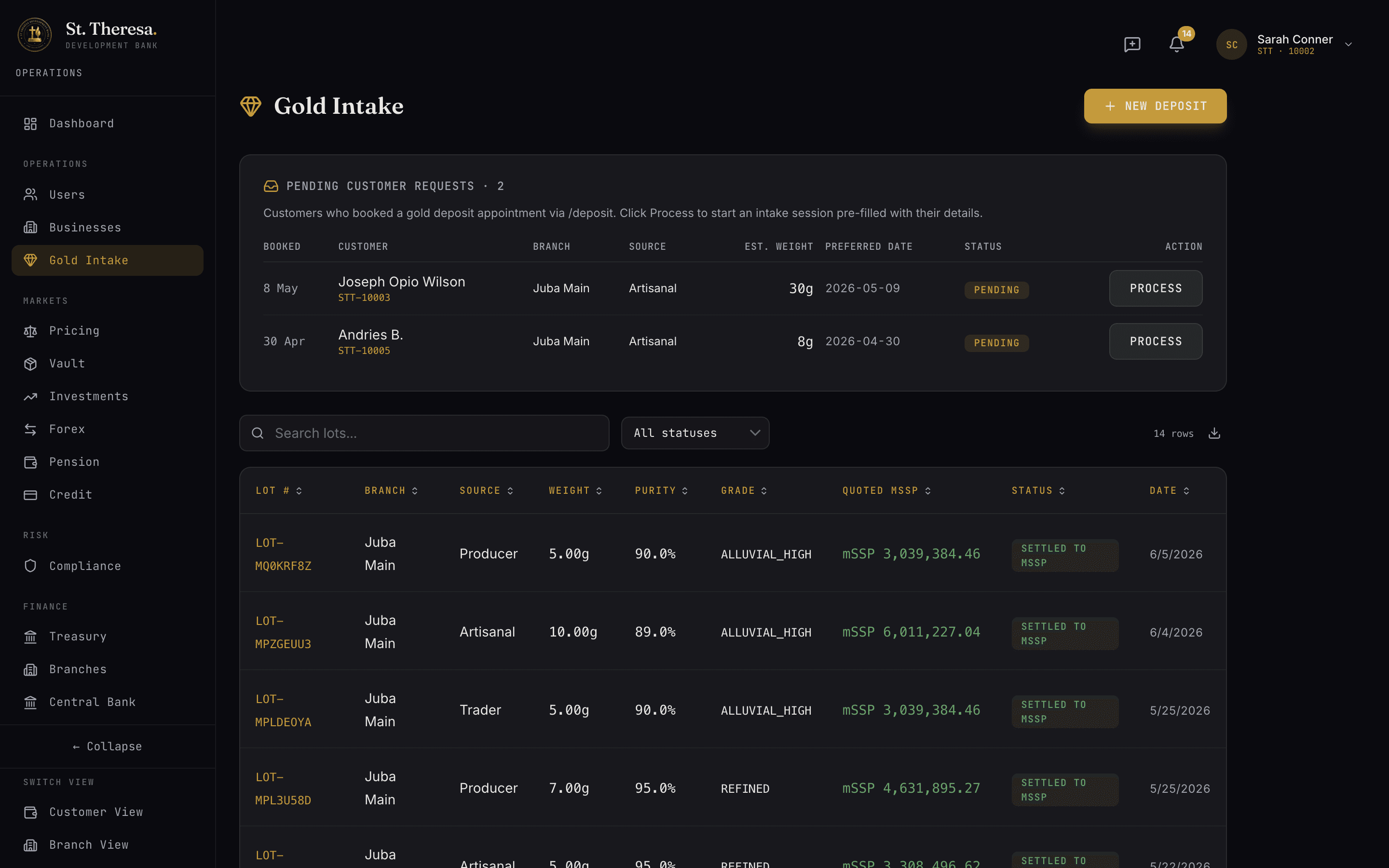
Task: Open the All statuses dropdown
Action: pyautogui.click(x=694, y=433)
